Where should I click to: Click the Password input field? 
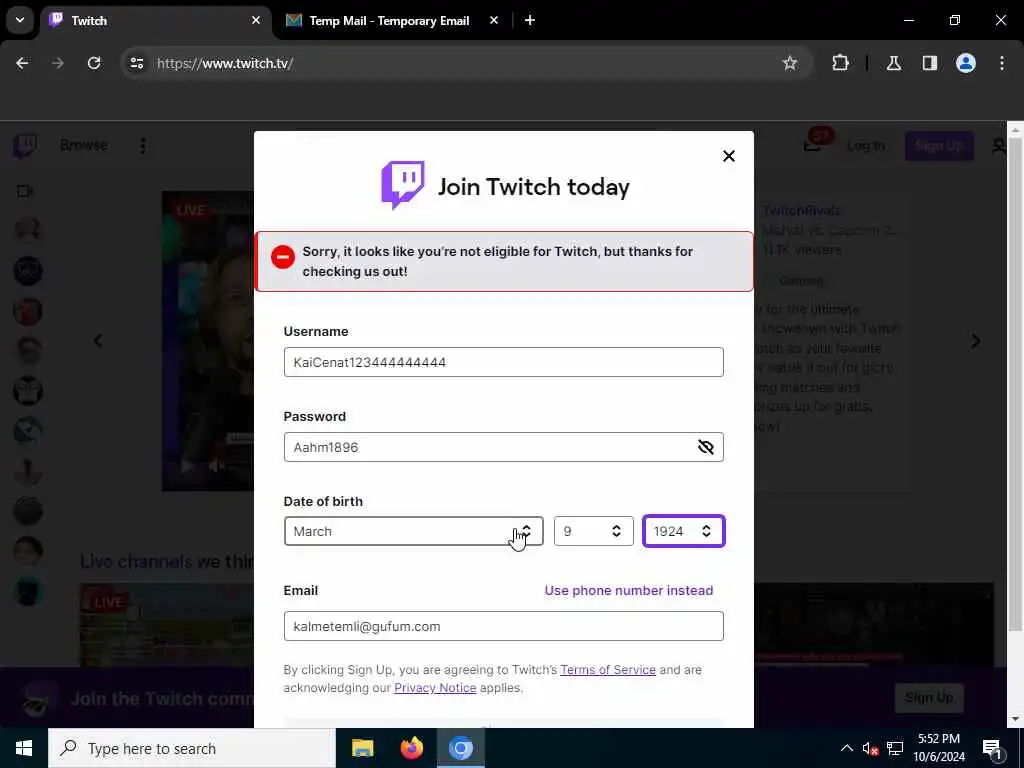(x=504, y=447)
